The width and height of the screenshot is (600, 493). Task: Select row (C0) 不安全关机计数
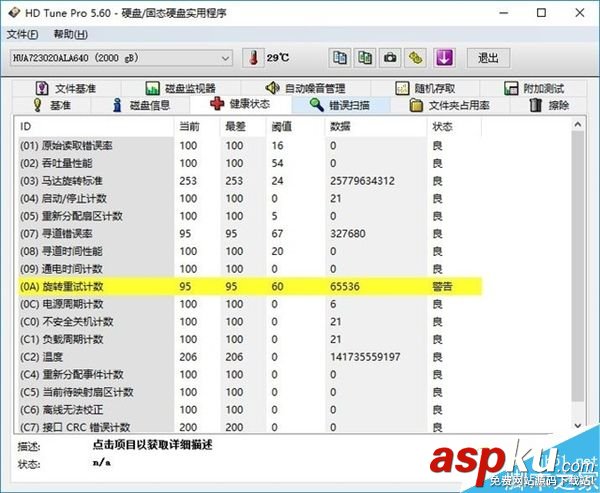tap(249, 322)
